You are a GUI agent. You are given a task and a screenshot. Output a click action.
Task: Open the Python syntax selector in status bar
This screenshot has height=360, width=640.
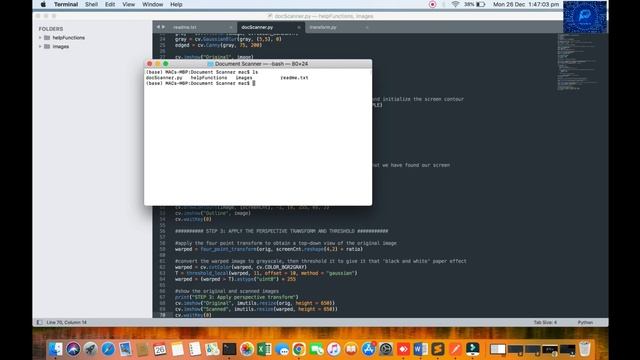pyautogui.click(x=585, y=322)
